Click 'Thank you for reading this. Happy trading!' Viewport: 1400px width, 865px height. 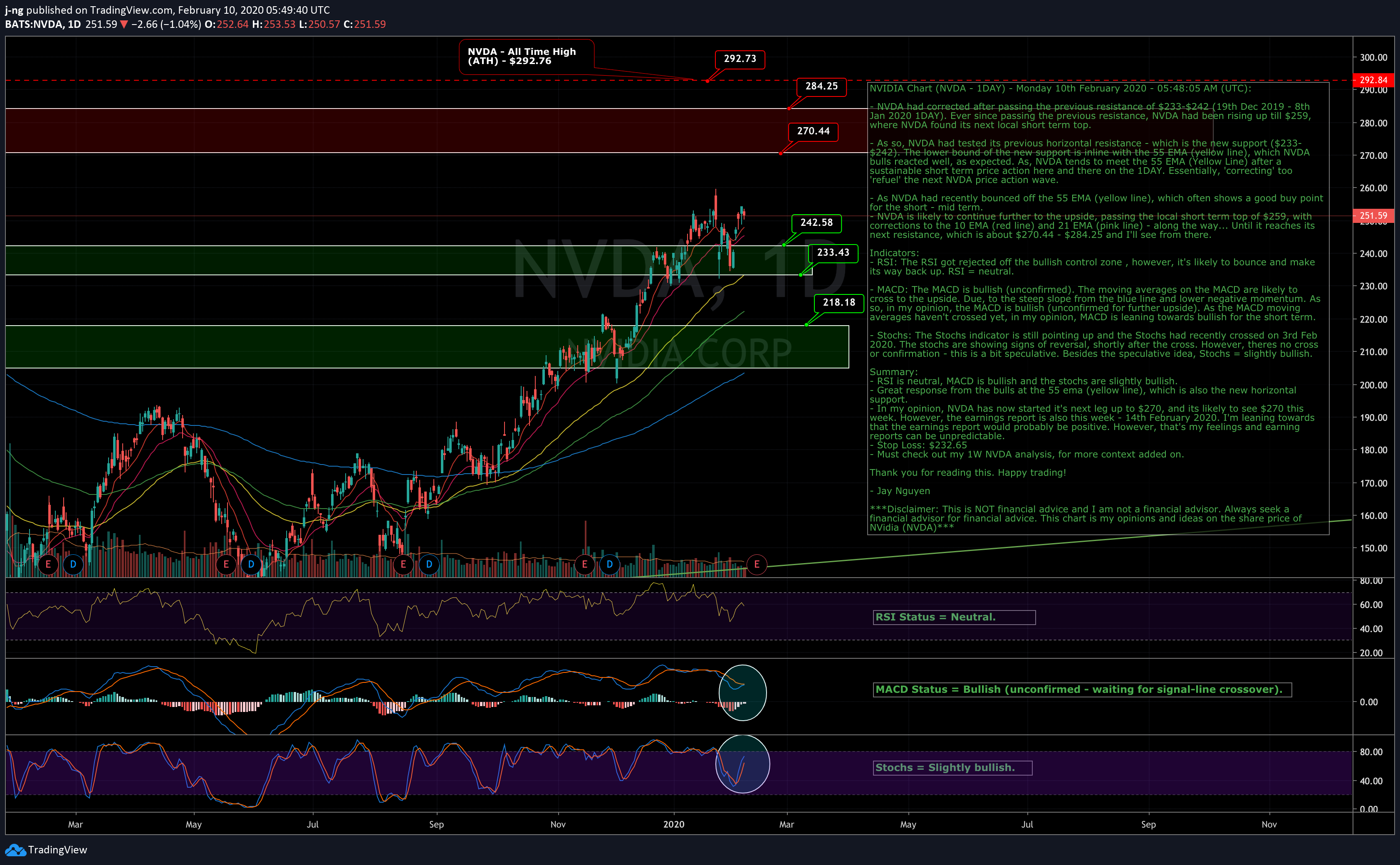tap(967, 472)
